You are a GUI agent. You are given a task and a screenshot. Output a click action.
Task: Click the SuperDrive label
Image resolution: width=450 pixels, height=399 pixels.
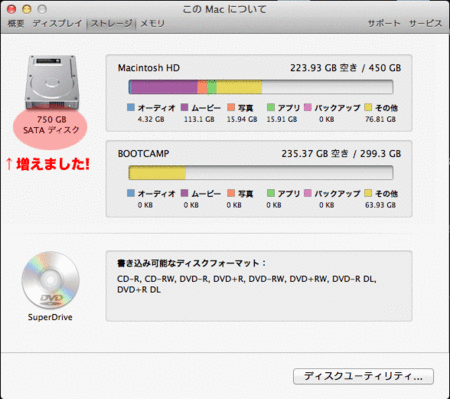(50, 317)
